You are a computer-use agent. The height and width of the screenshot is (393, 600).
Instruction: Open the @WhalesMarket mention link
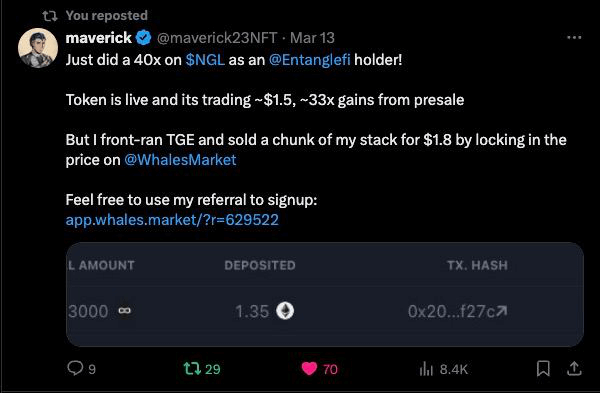tap(180, 160)
